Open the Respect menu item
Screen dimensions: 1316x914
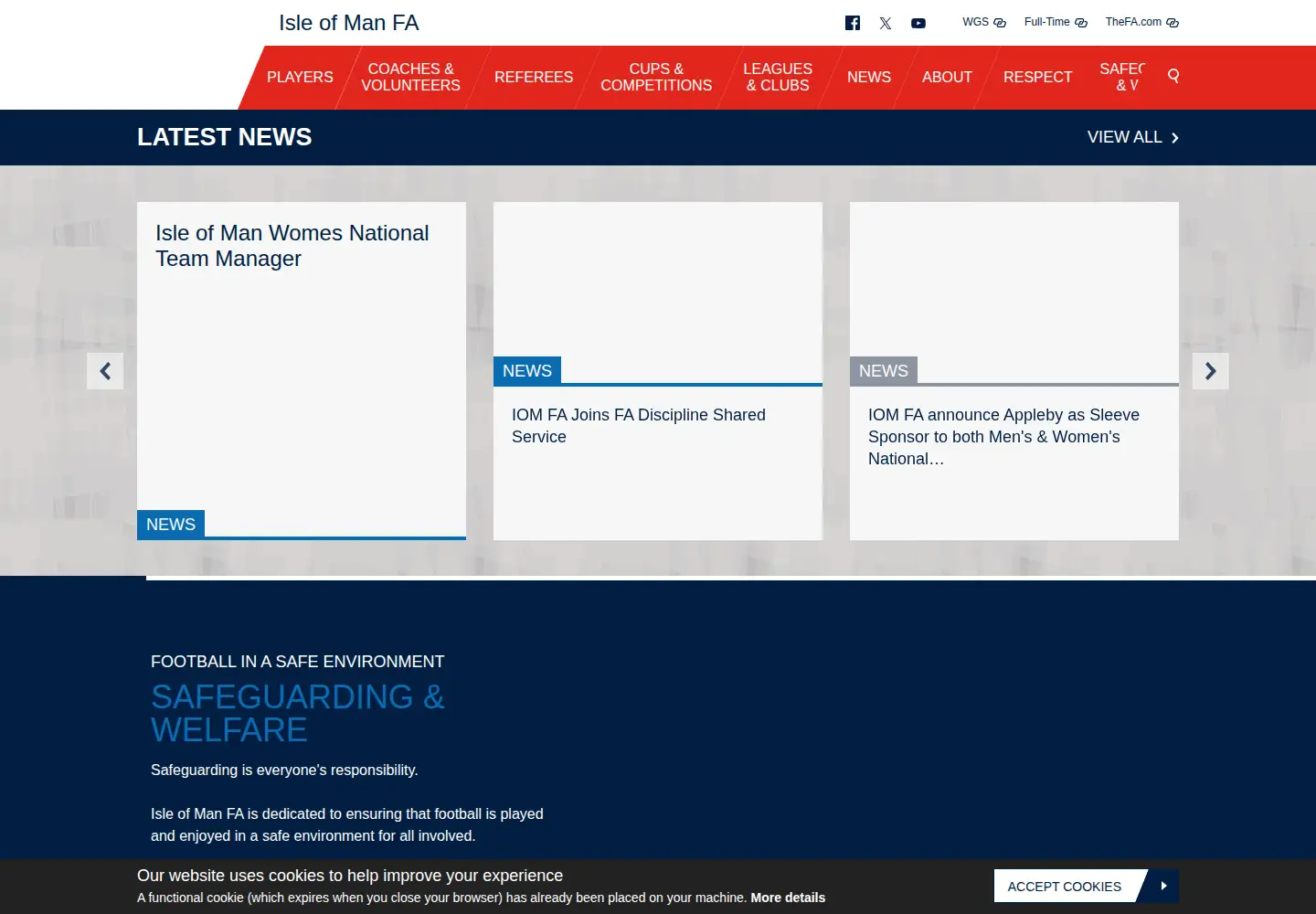point(1037,77)
